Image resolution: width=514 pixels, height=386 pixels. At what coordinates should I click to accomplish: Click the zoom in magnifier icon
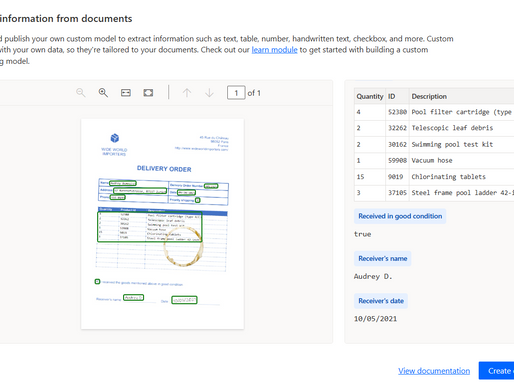103,92
